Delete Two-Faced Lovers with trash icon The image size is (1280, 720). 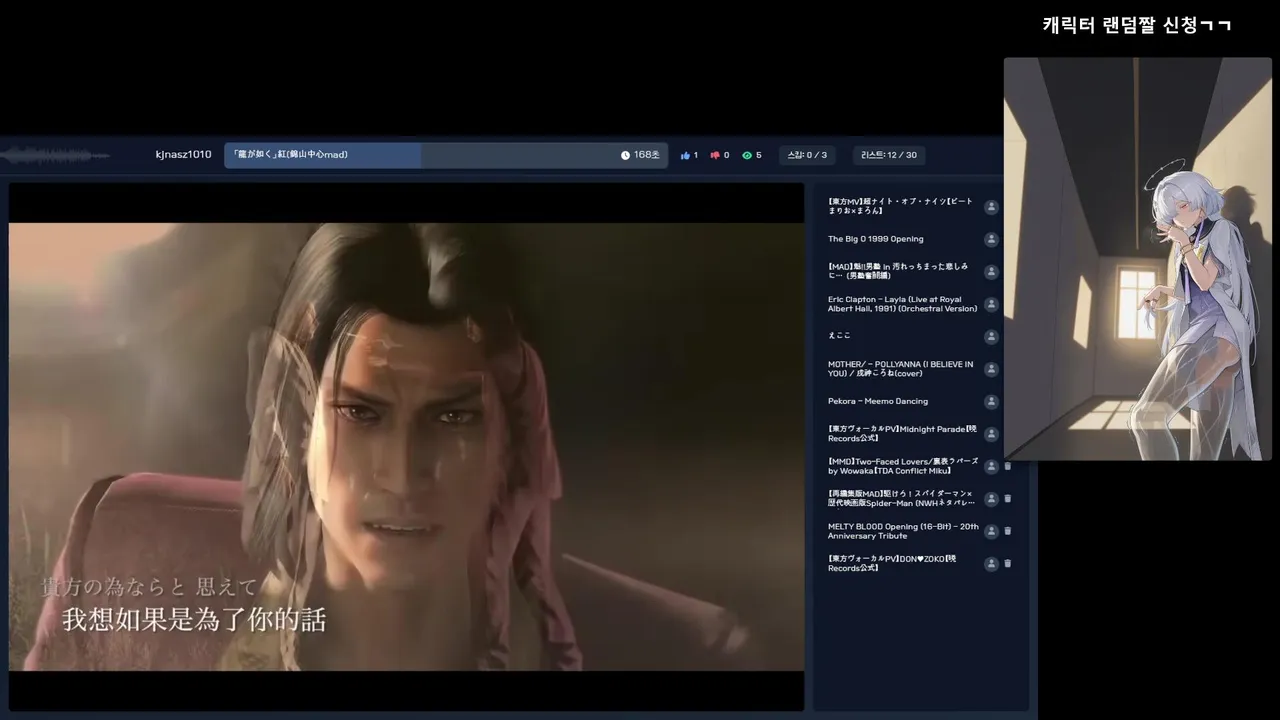(x=1008, y=466)
